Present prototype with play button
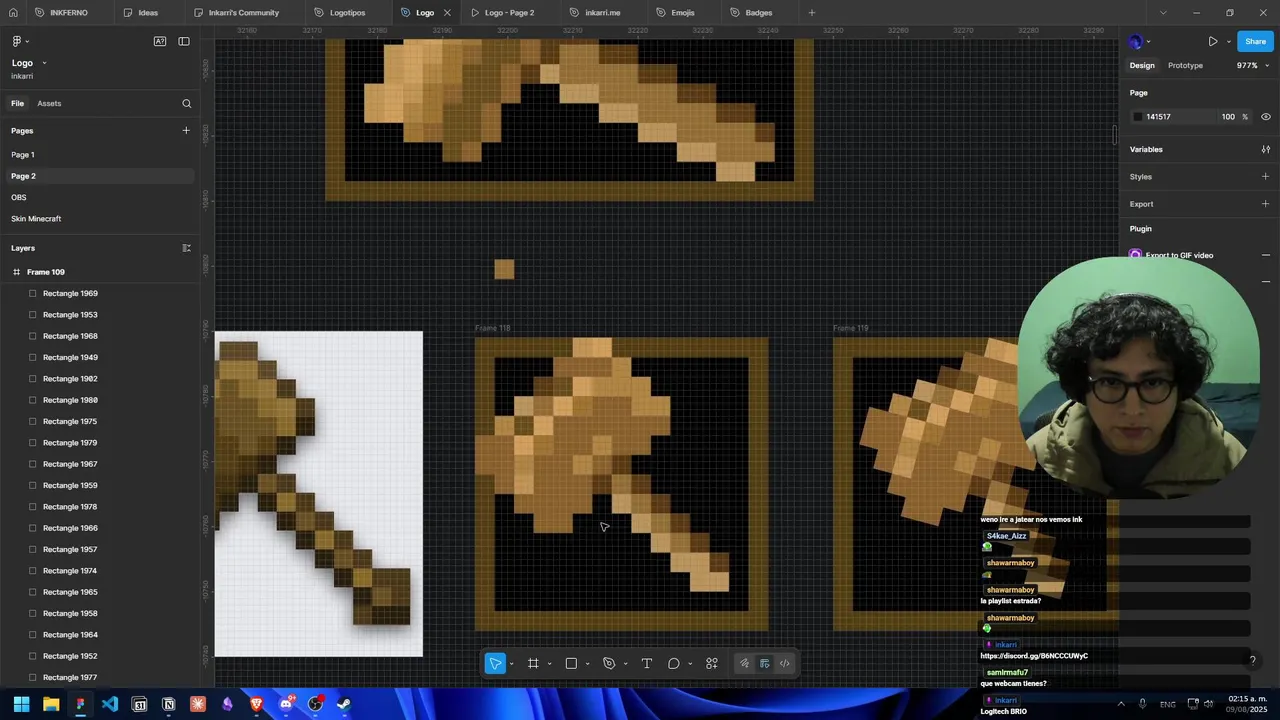Screen dimensions: 1280x720 [1212, 42]
